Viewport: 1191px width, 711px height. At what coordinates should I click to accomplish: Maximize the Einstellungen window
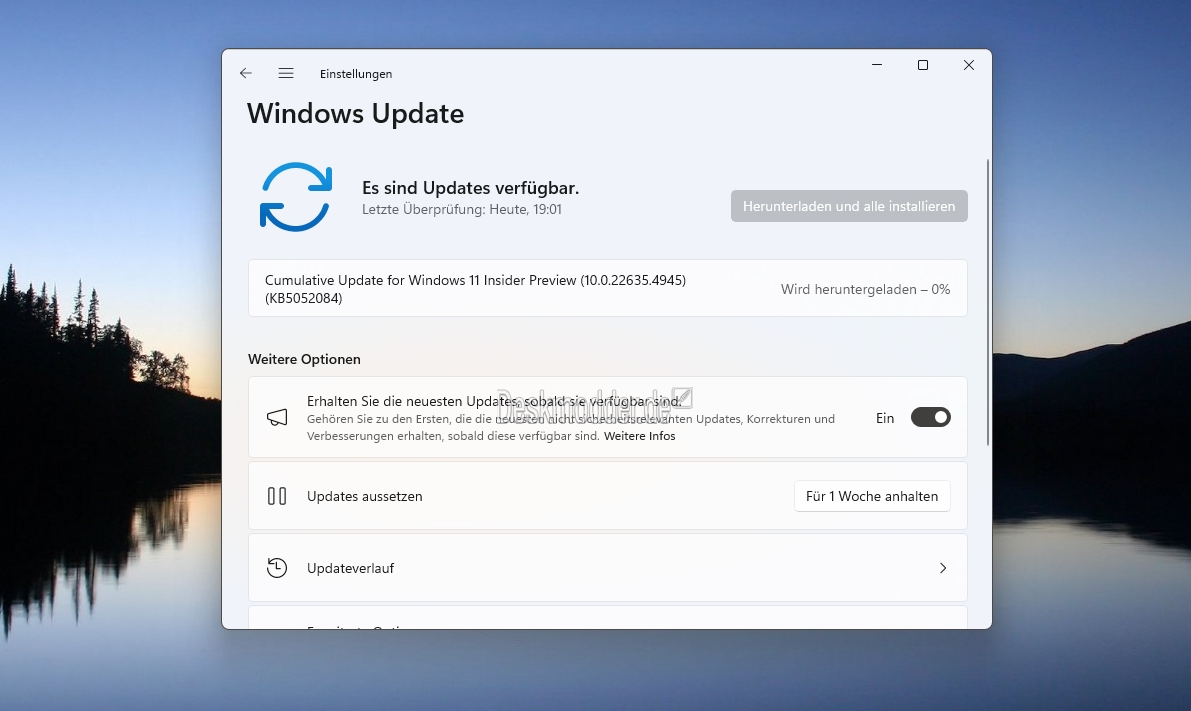point(923,65)
